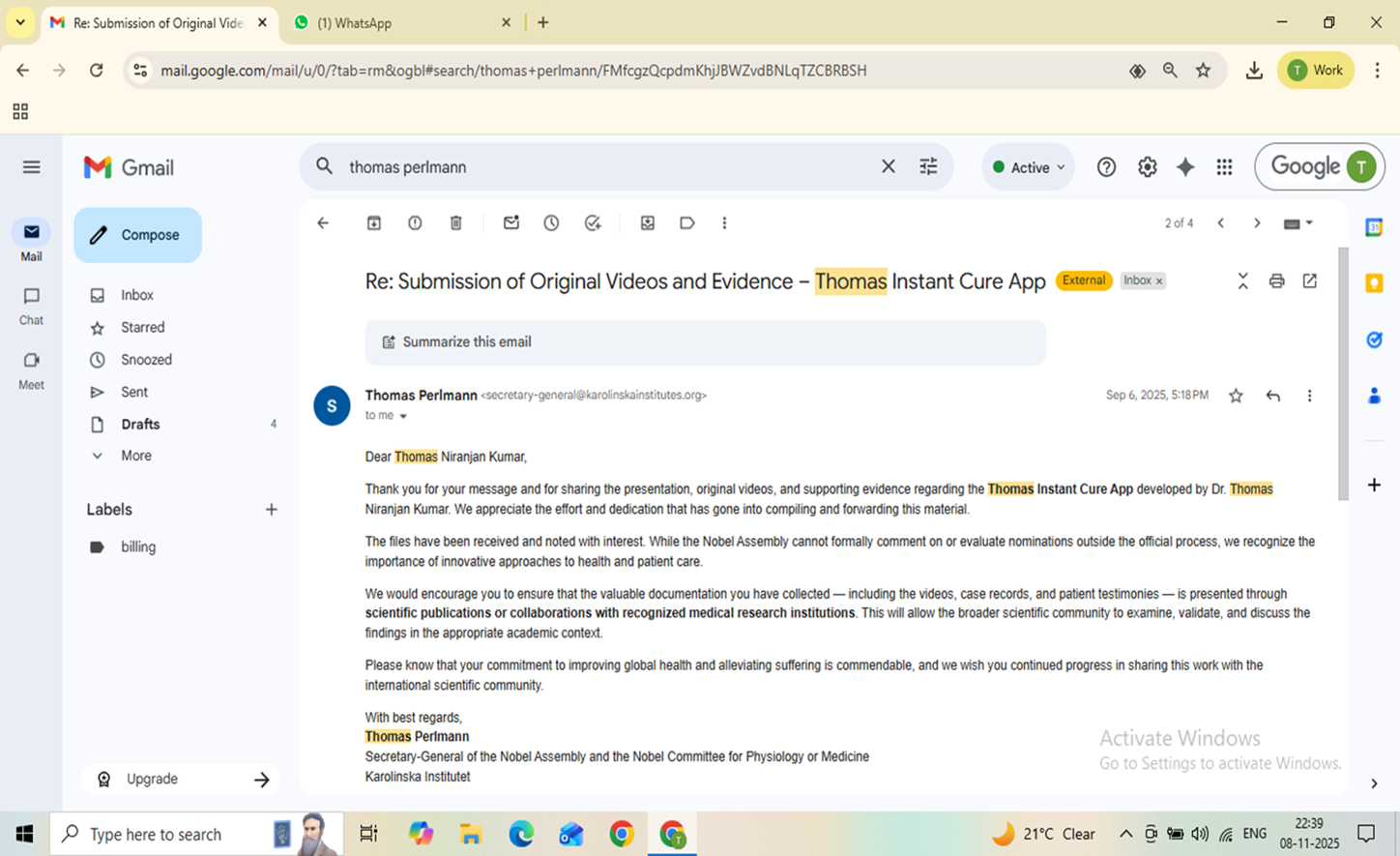Open the Labels tag icon in toolbar
Image resolution: width=1400 pixels, height=856 pixels.
coord(687,223)
